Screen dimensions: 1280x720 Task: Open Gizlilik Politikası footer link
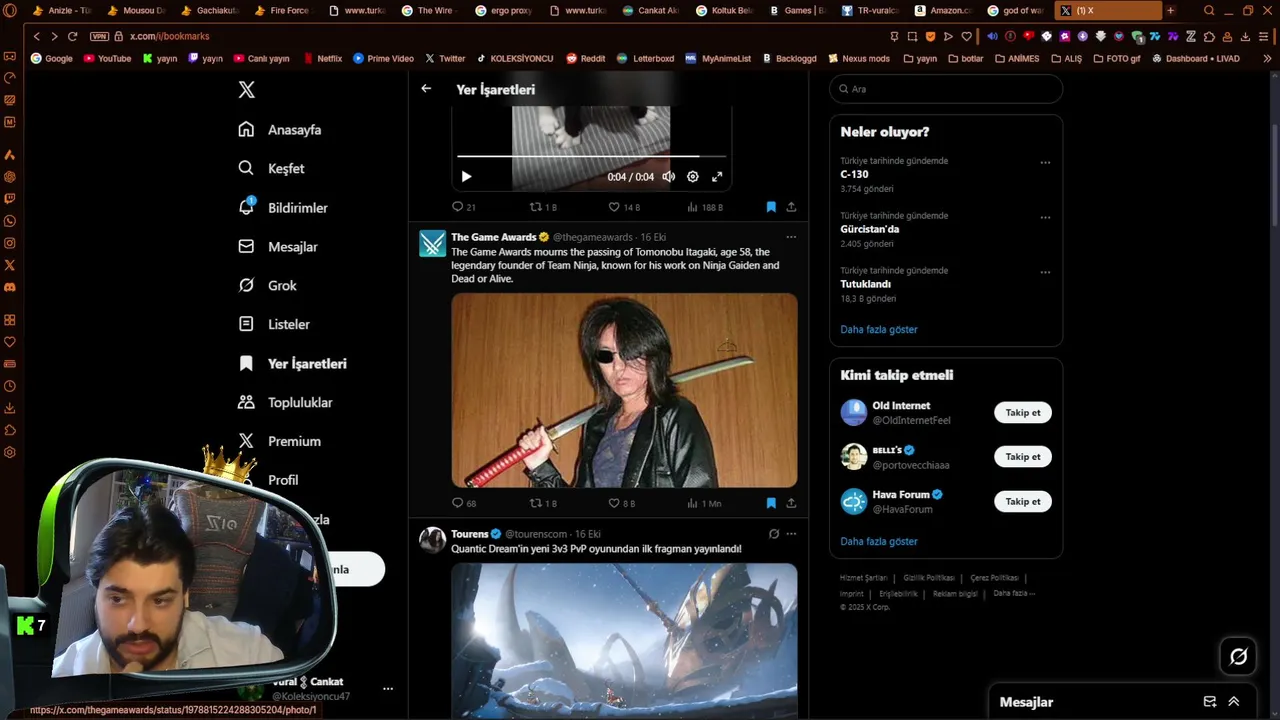(x=929, y=578)
